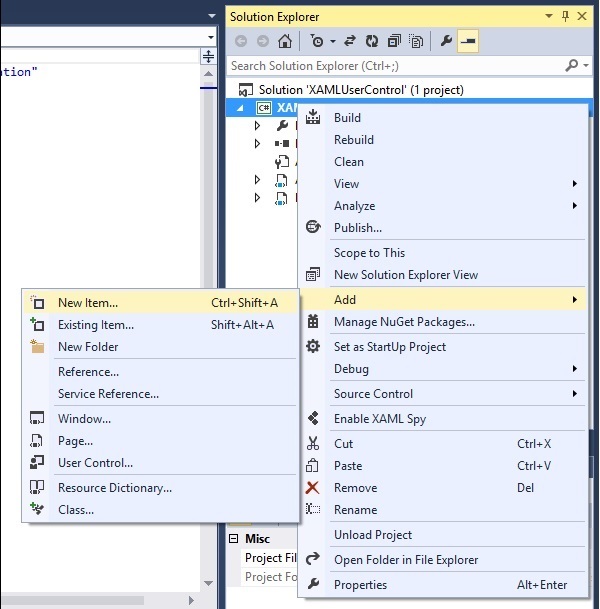This screenshot has height=609, width=600.
Task: Click the Home icon in Solution Explorer toolbar
Action: (285, 41)
